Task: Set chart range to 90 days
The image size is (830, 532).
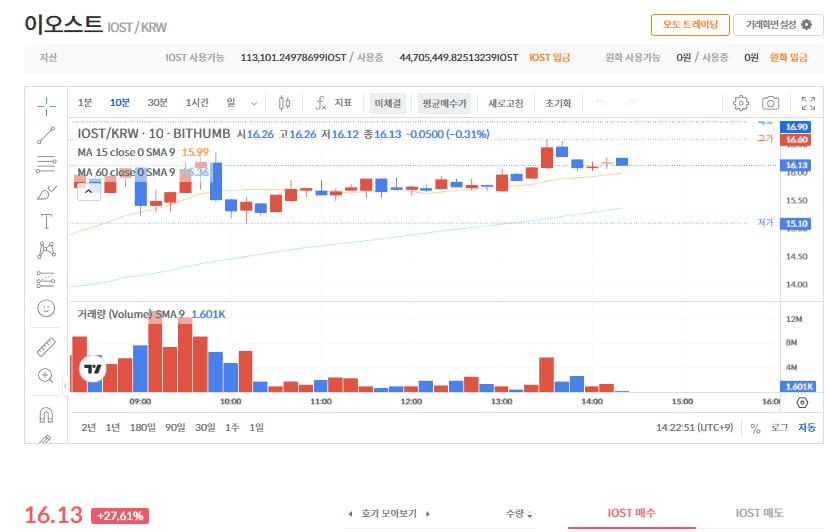Action: [x=175, y=428]
